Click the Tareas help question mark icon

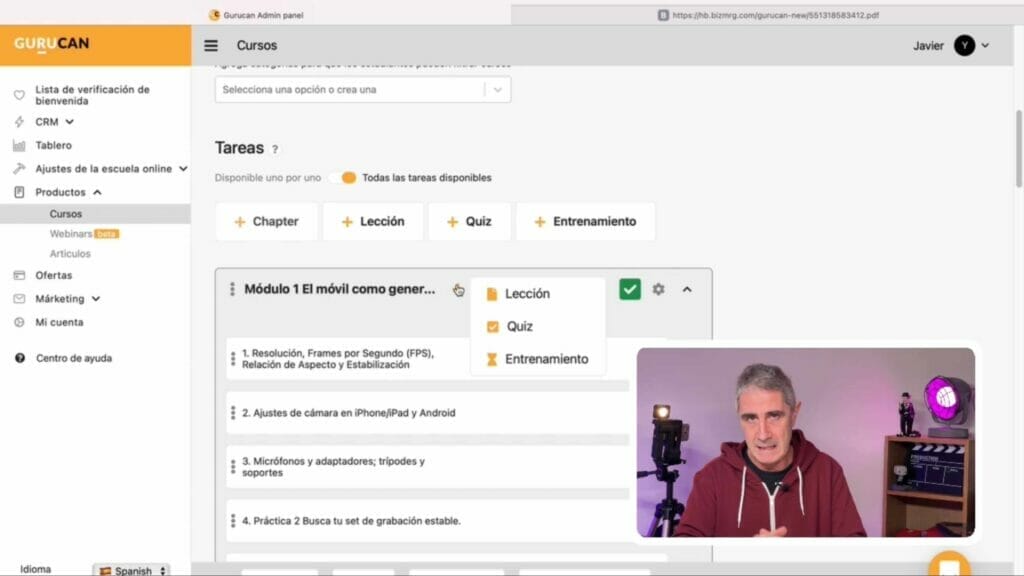point(275,149)
